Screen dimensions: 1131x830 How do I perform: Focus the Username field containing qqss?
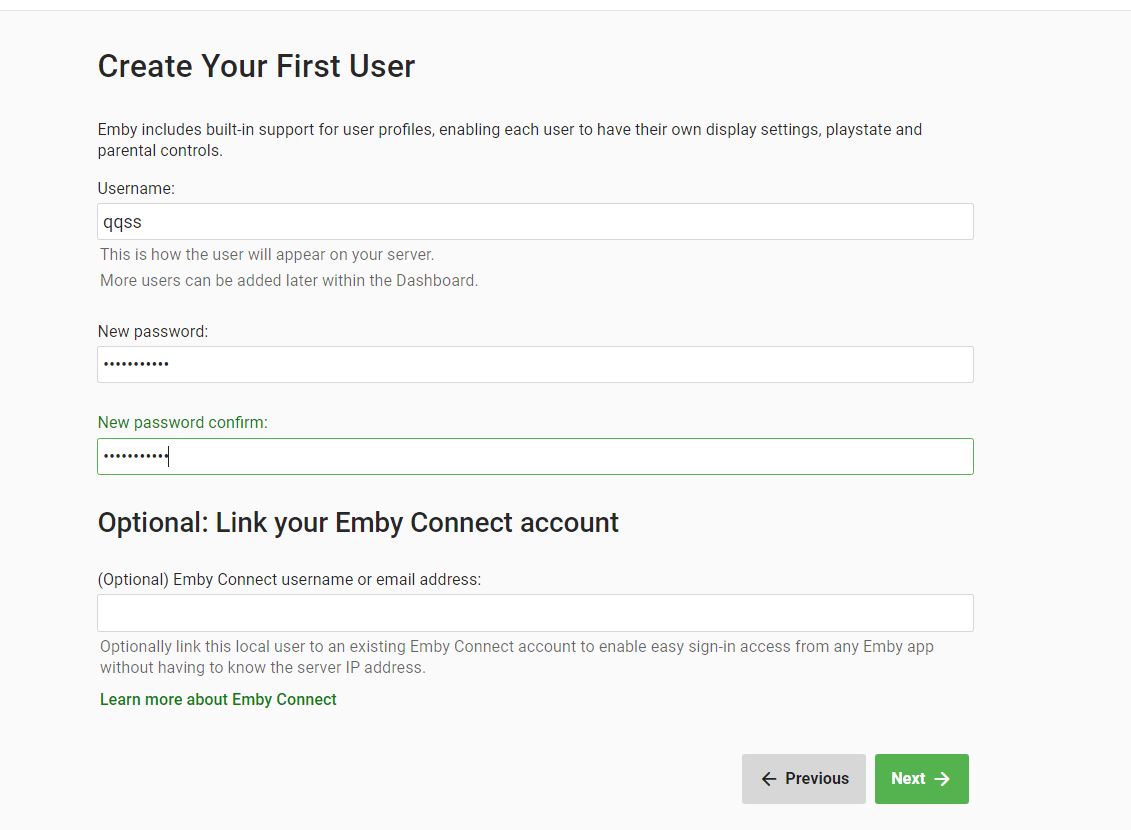coord(535,222)
